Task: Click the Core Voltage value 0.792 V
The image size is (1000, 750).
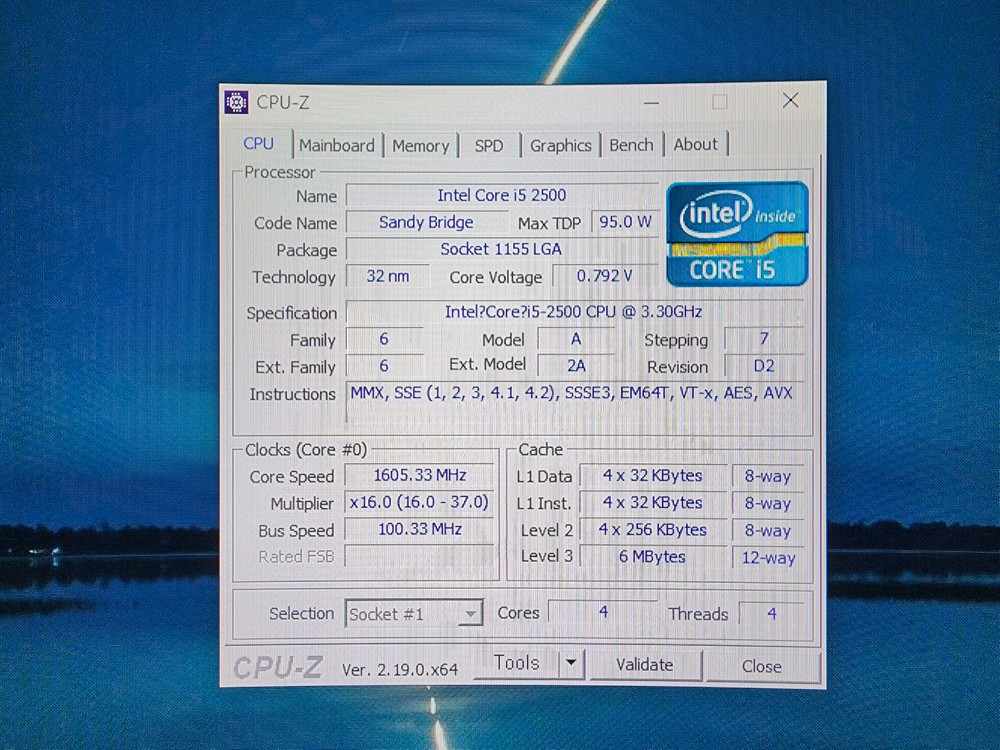Action: (x=605, y=276)
